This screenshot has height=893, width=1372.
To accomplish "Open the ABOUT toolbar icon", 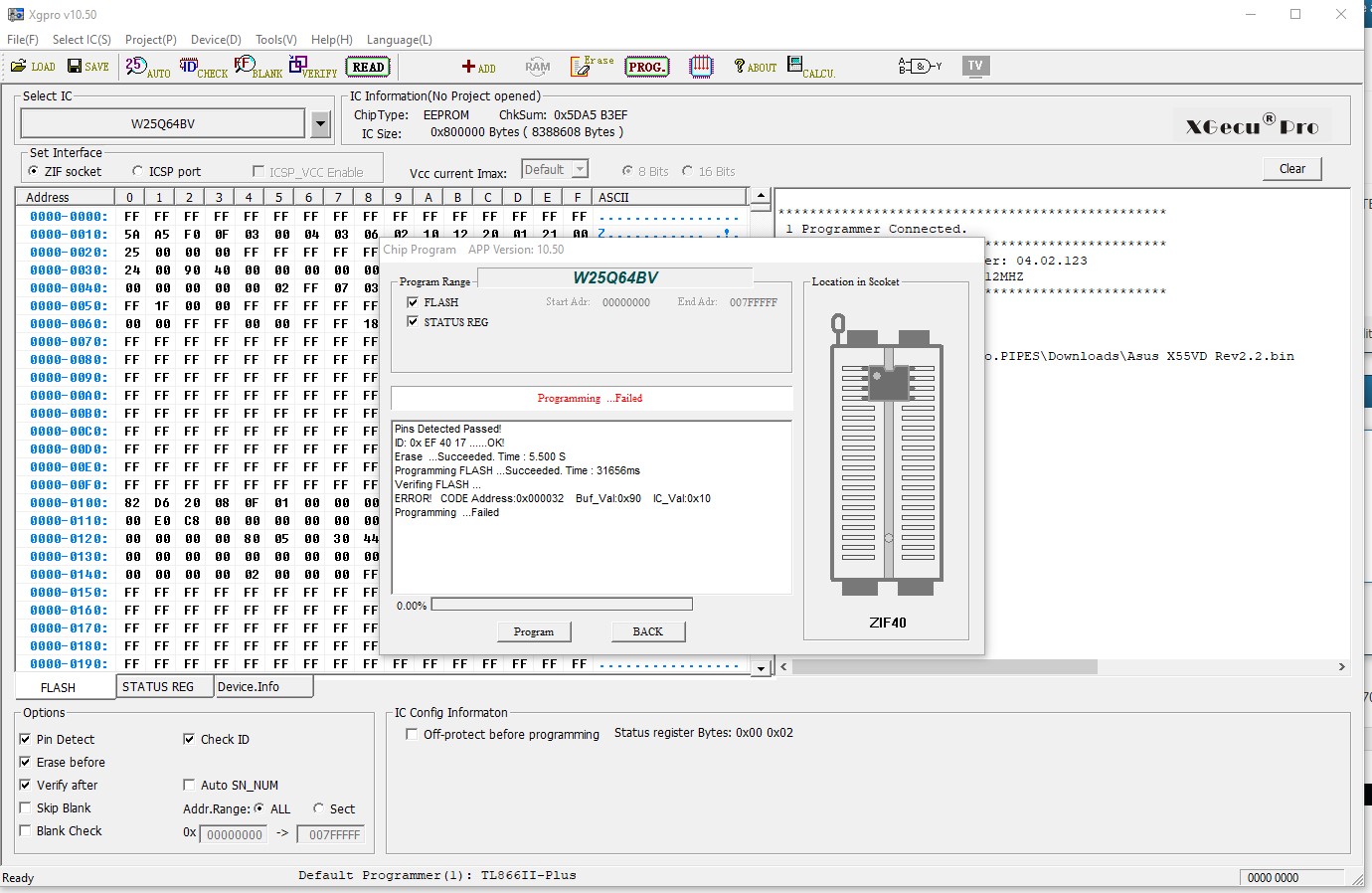I will pos(756,67).
